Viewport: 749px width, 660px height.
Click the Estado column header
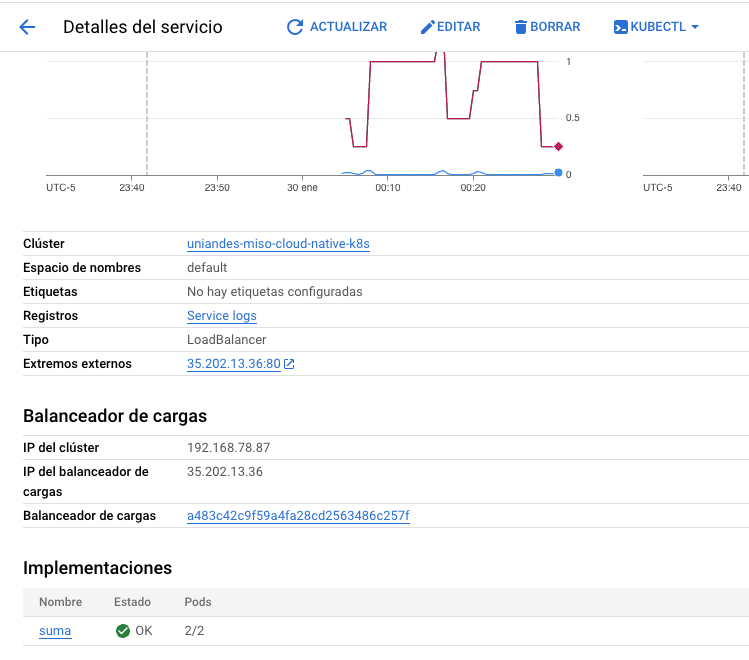pos(132,602)
